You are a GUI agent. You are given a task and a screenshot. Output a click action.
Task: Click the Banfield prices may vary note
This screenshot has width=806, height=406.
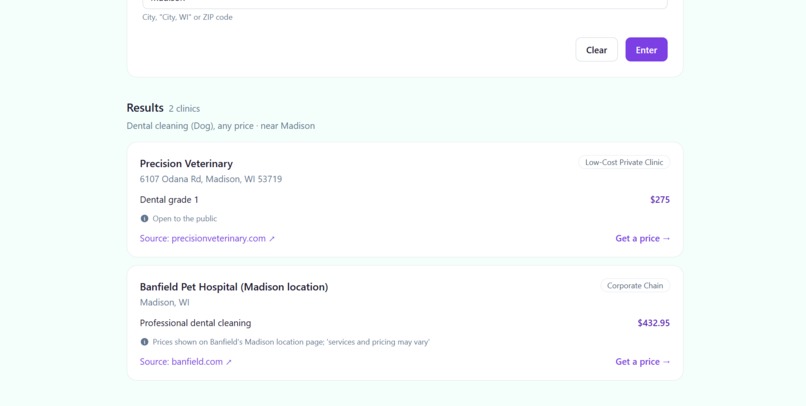(x=291, y=342)
